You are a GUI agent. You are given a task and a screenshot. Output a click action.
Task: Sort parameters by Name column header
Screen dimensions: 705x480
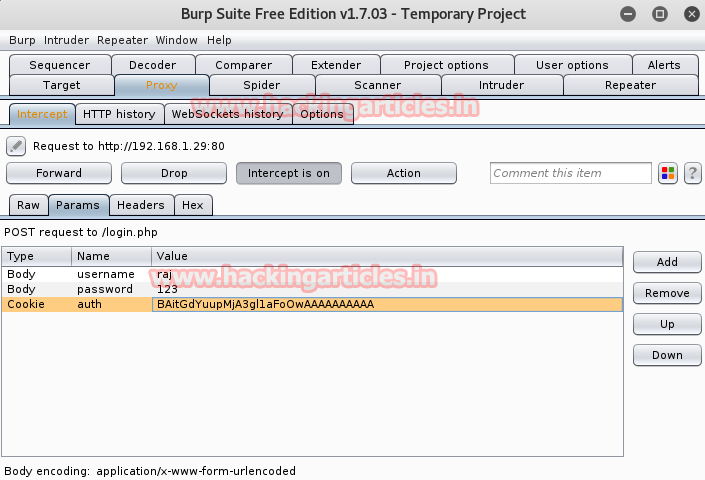(112, 256)
